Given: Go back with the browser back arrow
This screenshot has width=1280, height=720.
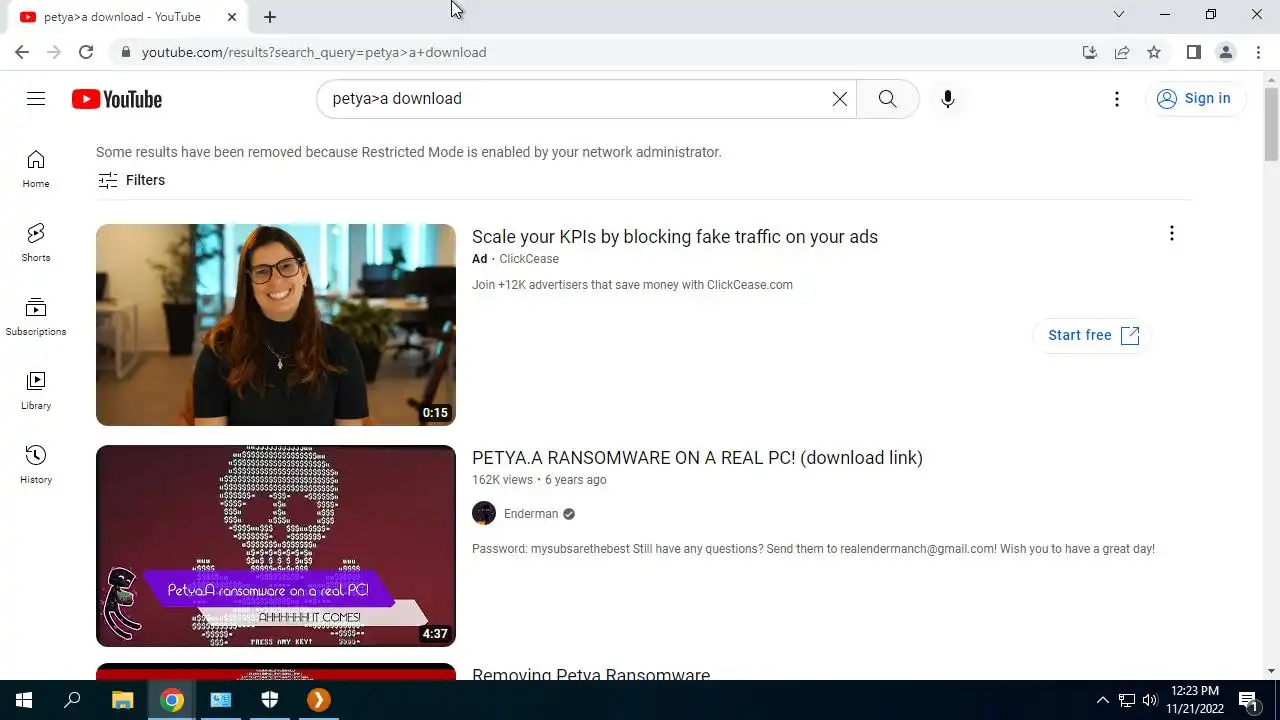Looking at the screenshot, I should coord(22,52).
